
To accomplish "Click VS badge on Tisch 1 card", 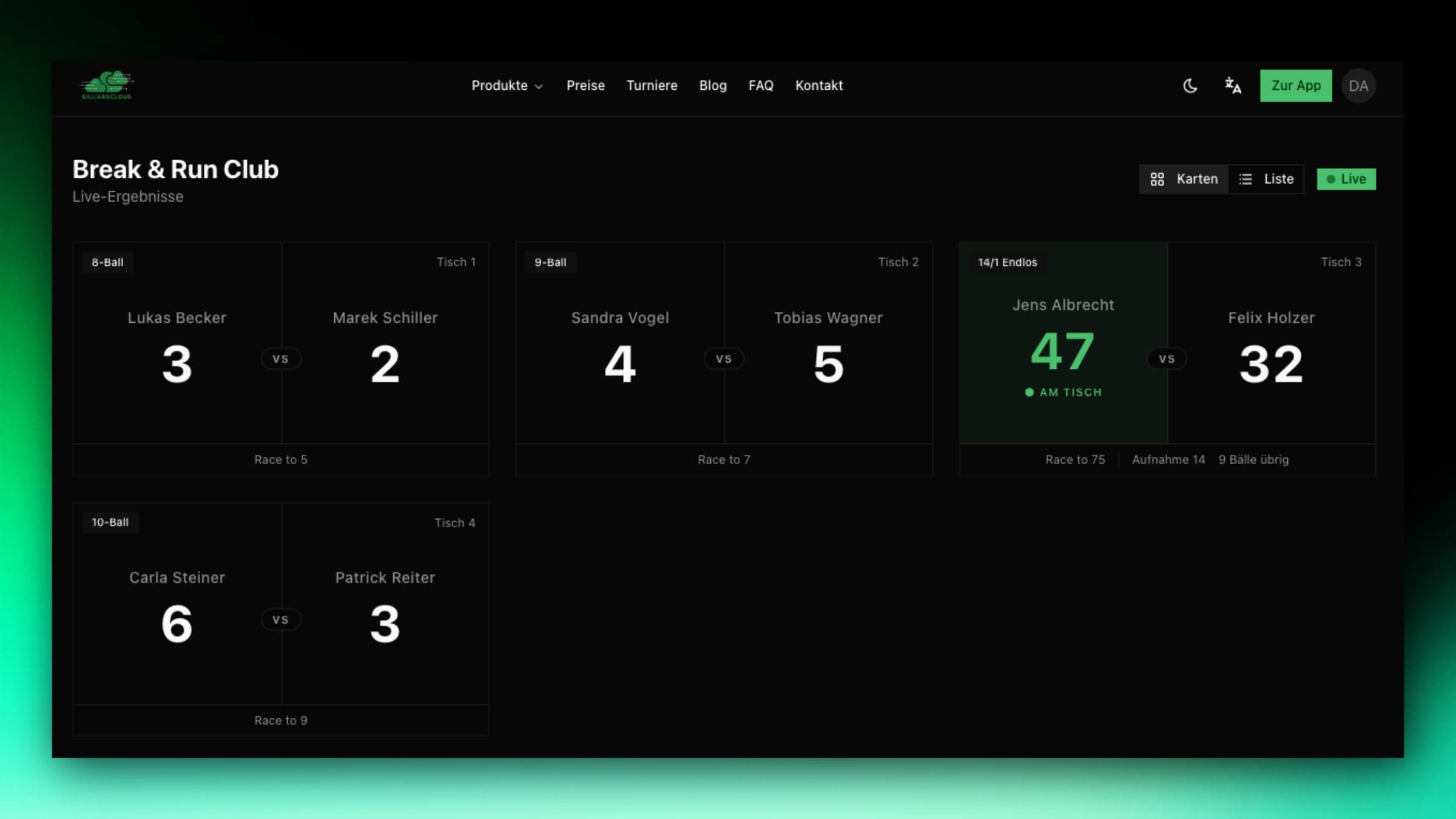I will click(x=281, y=359).
